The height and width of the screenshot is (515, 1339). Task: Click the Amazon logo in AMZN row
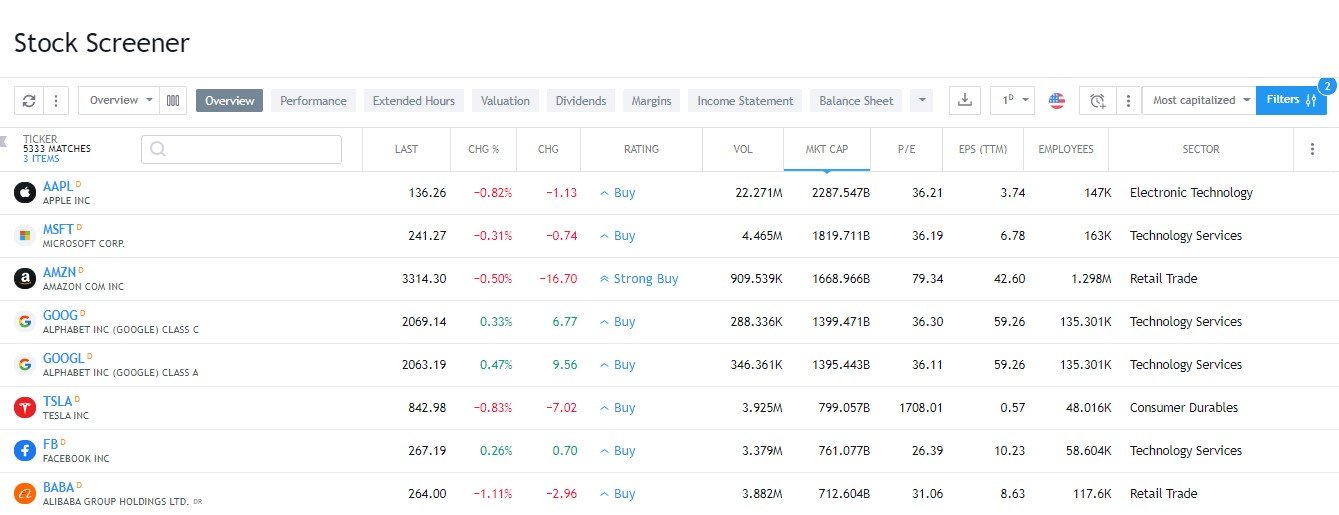click(x=25, y=279)
